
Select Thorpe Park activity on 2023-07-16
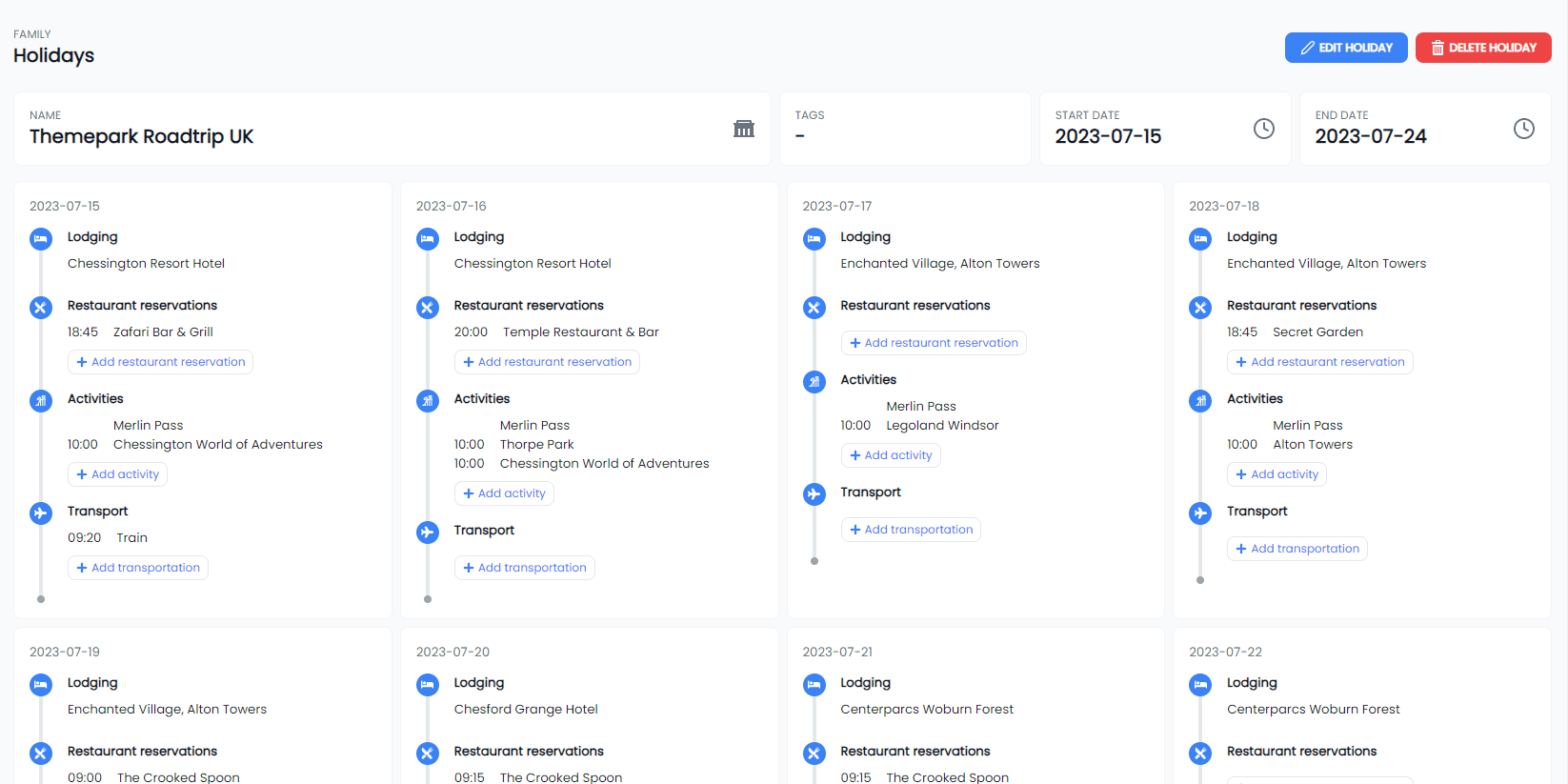536,445
